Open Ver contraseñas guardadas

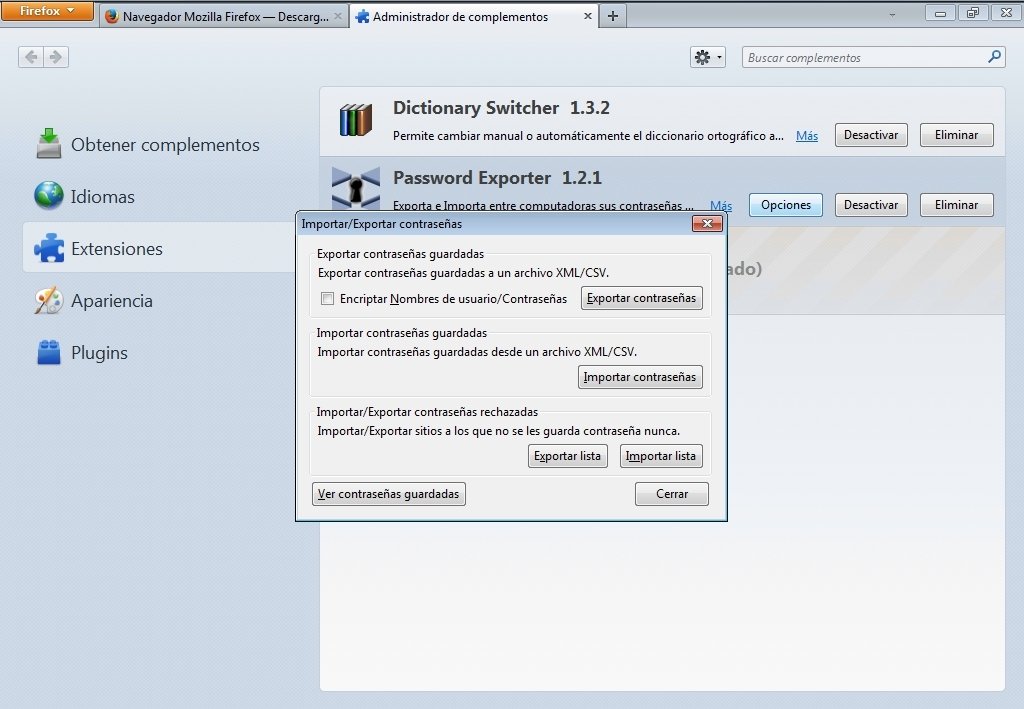389,494
